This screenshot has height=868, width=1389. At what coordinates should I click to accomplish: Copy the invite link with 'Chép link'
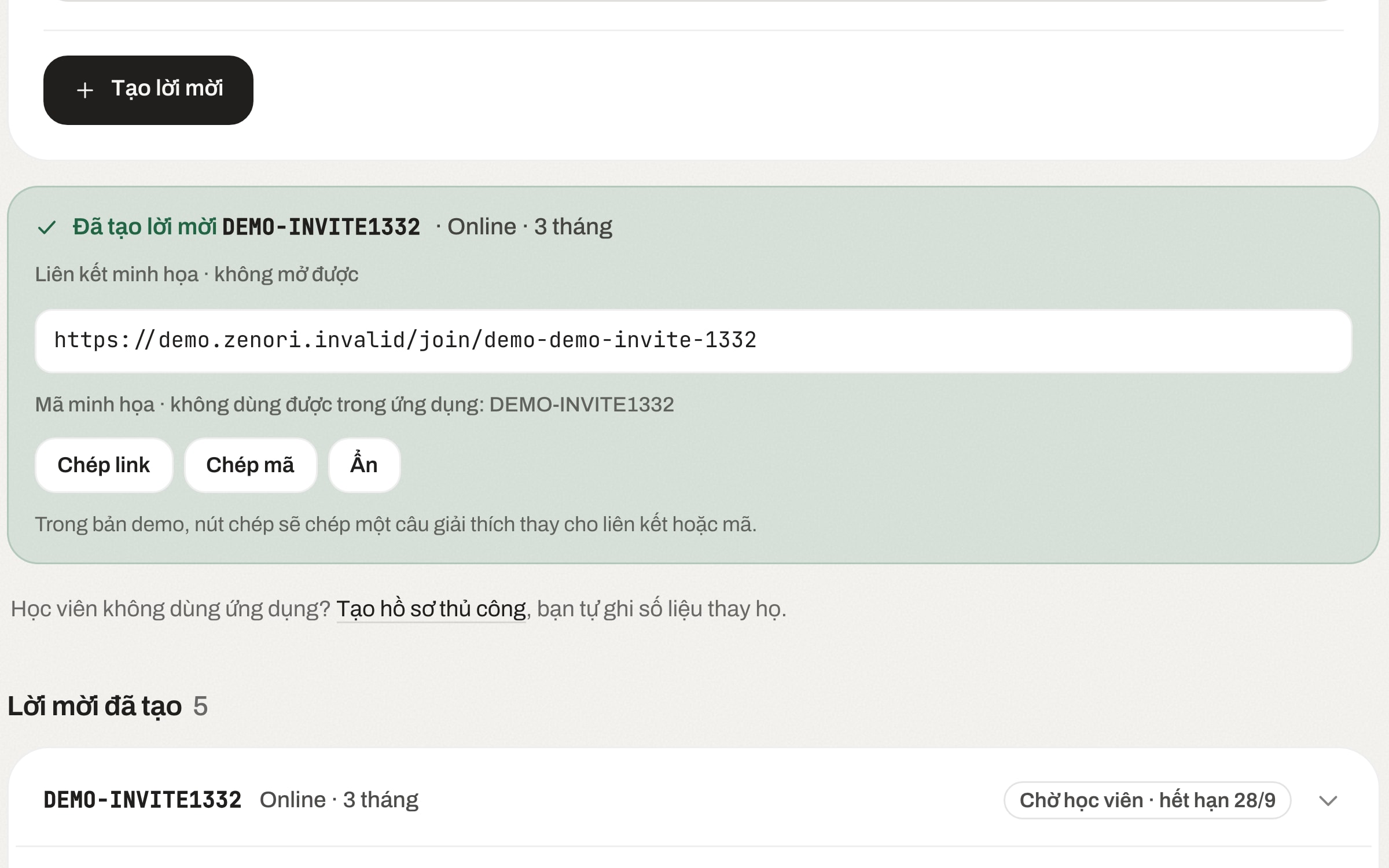coord(104,465)
